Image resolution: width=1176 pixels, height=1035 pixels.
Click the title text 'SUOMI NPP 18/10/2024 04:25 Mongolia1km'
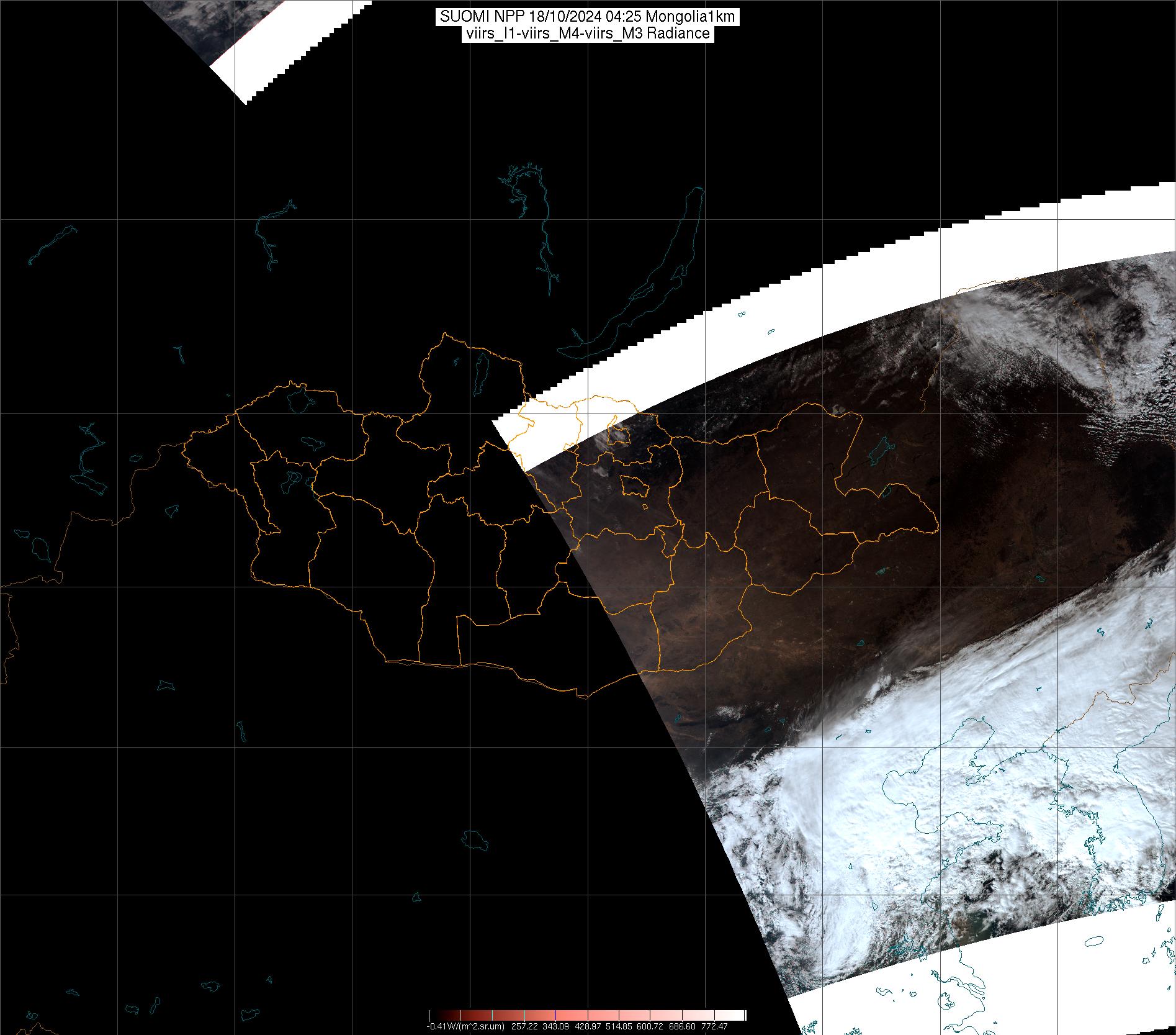pyautogui.click(x=587, y=17)
